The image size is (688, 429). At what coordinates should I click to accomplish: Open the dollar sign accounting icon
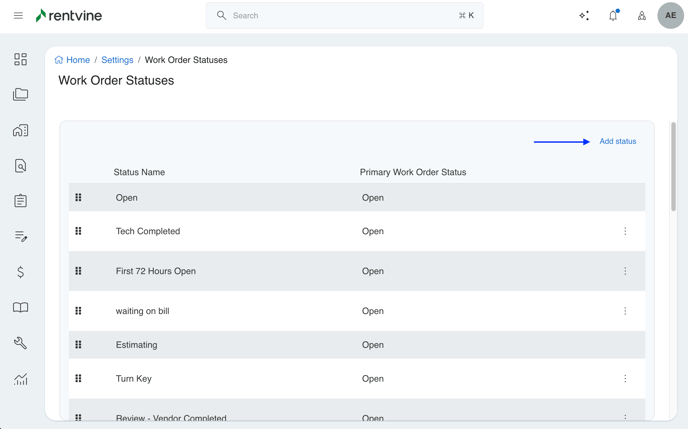(x=20, y=272)
